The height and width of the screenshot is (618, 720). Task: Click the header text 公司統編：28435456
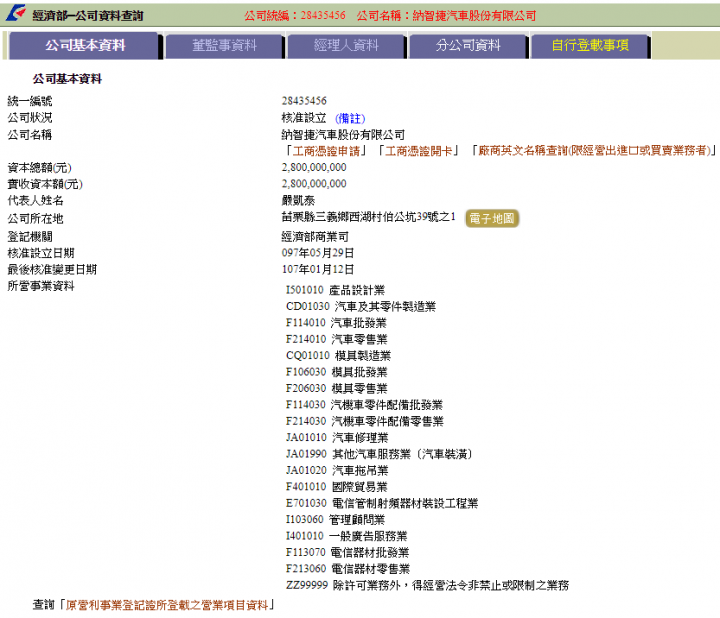(295, 16)
